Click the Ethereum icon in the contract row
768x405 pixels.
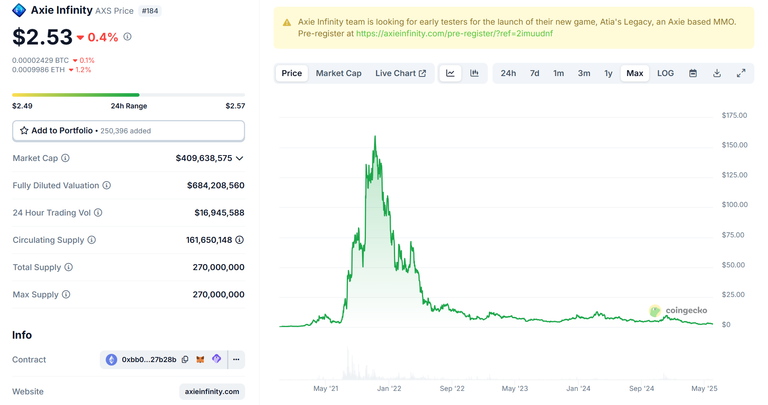coord(112,360)
